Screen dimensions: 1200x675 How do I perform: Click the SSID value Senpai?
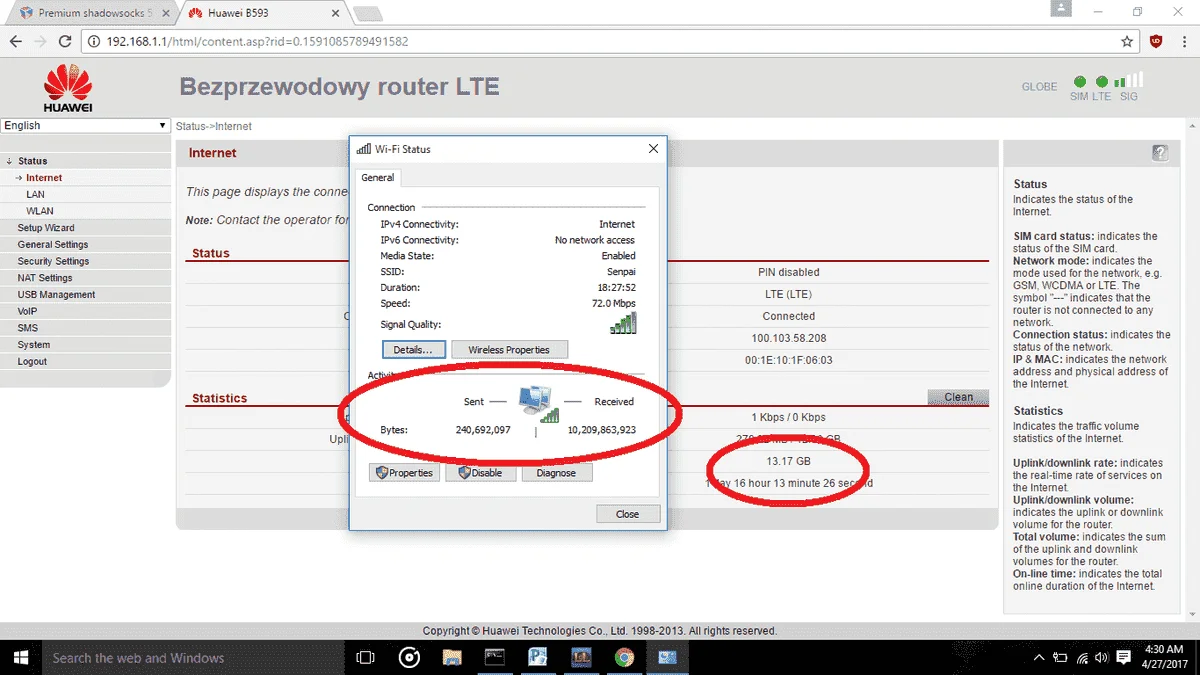(621, 272)
